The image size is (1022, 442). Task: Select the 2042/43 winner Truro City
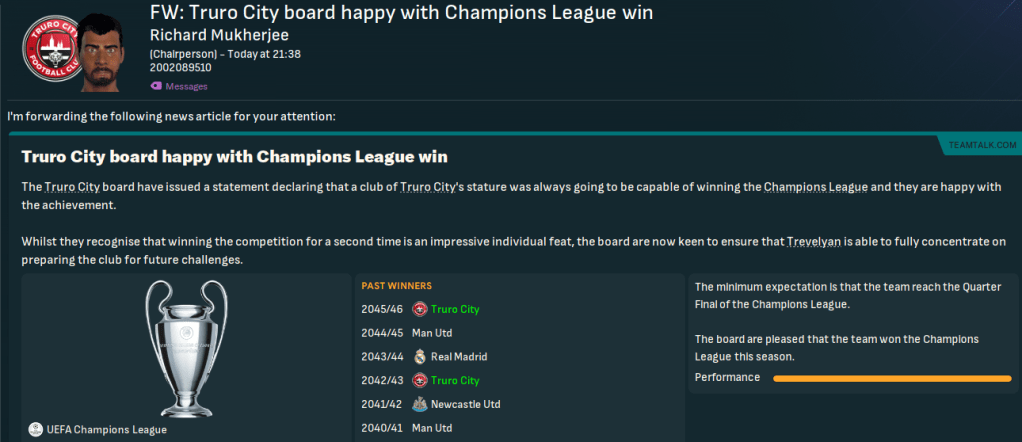[455, 380]
